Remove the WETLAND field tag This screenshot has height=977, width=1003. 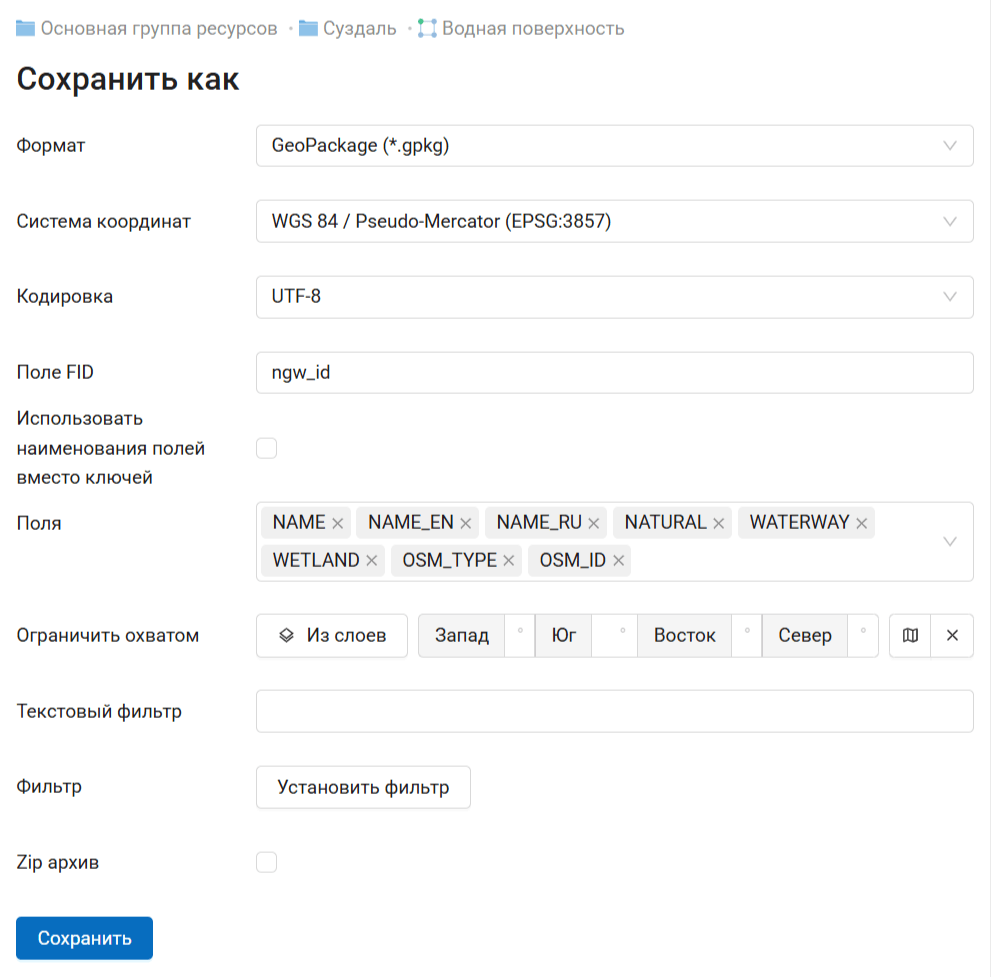[372, 561]
